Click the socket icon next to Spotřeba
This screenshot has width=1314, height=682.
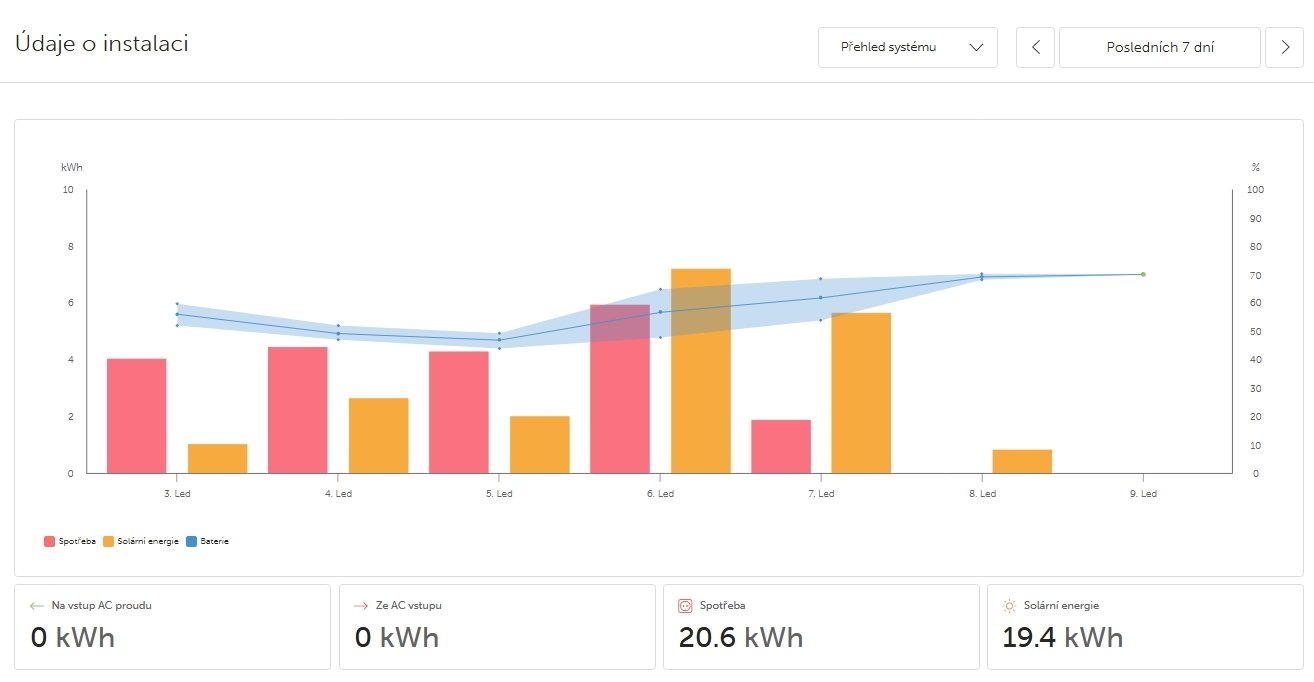tap(686, 605)
